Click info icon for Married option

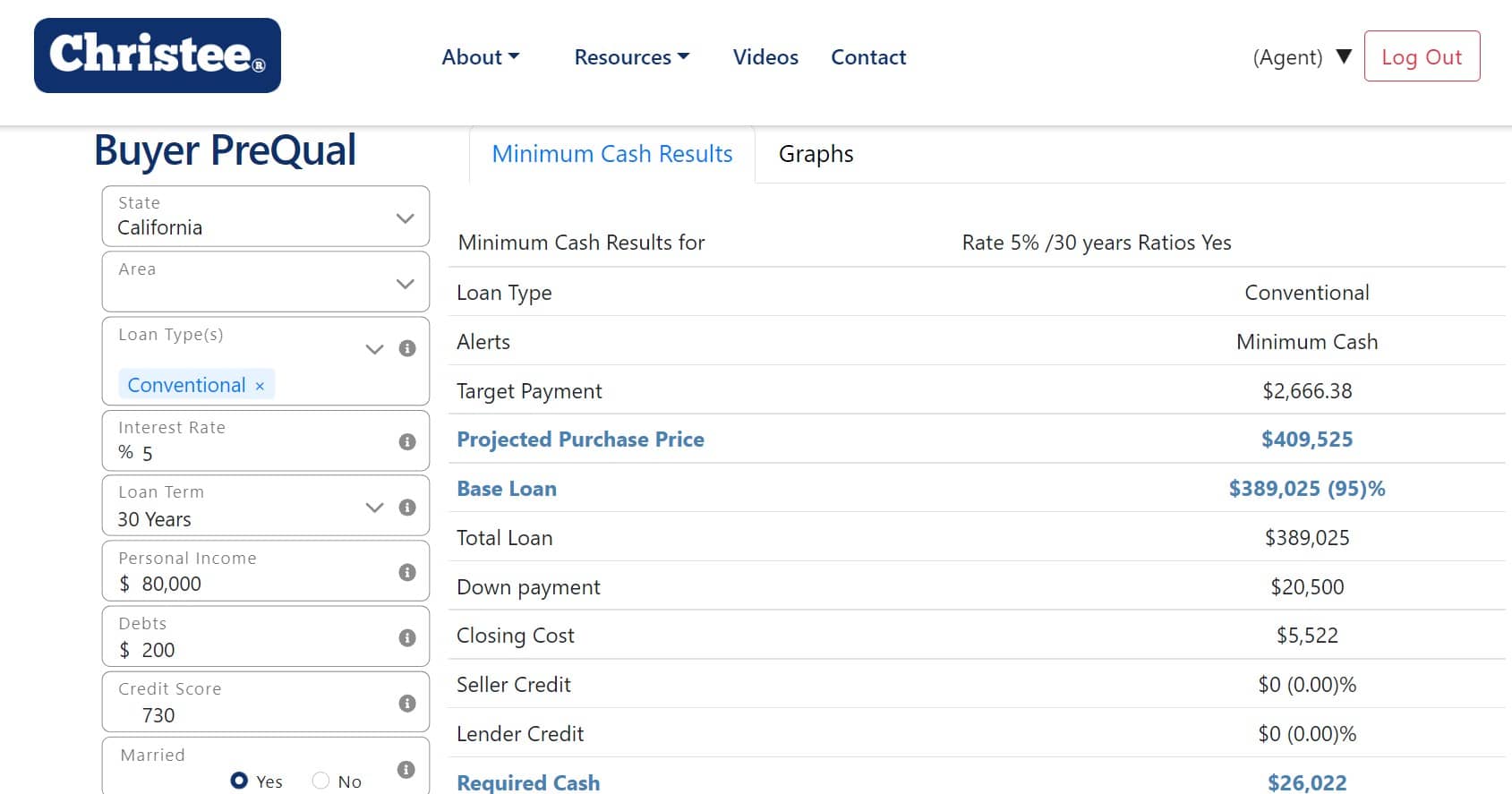pyautogui.click(x=406, y=770)
